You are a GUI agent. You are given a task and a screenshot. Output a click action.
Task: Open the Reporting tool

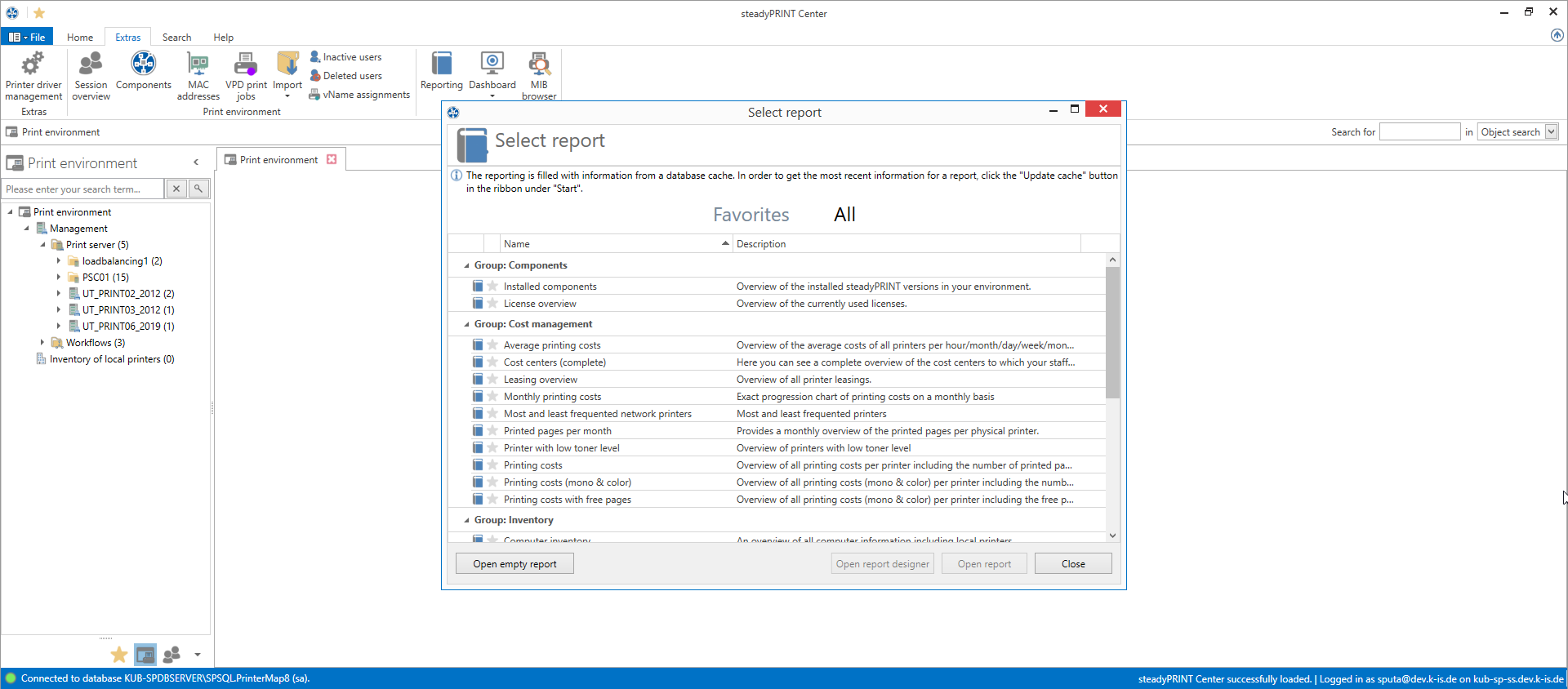coord(442,71)
